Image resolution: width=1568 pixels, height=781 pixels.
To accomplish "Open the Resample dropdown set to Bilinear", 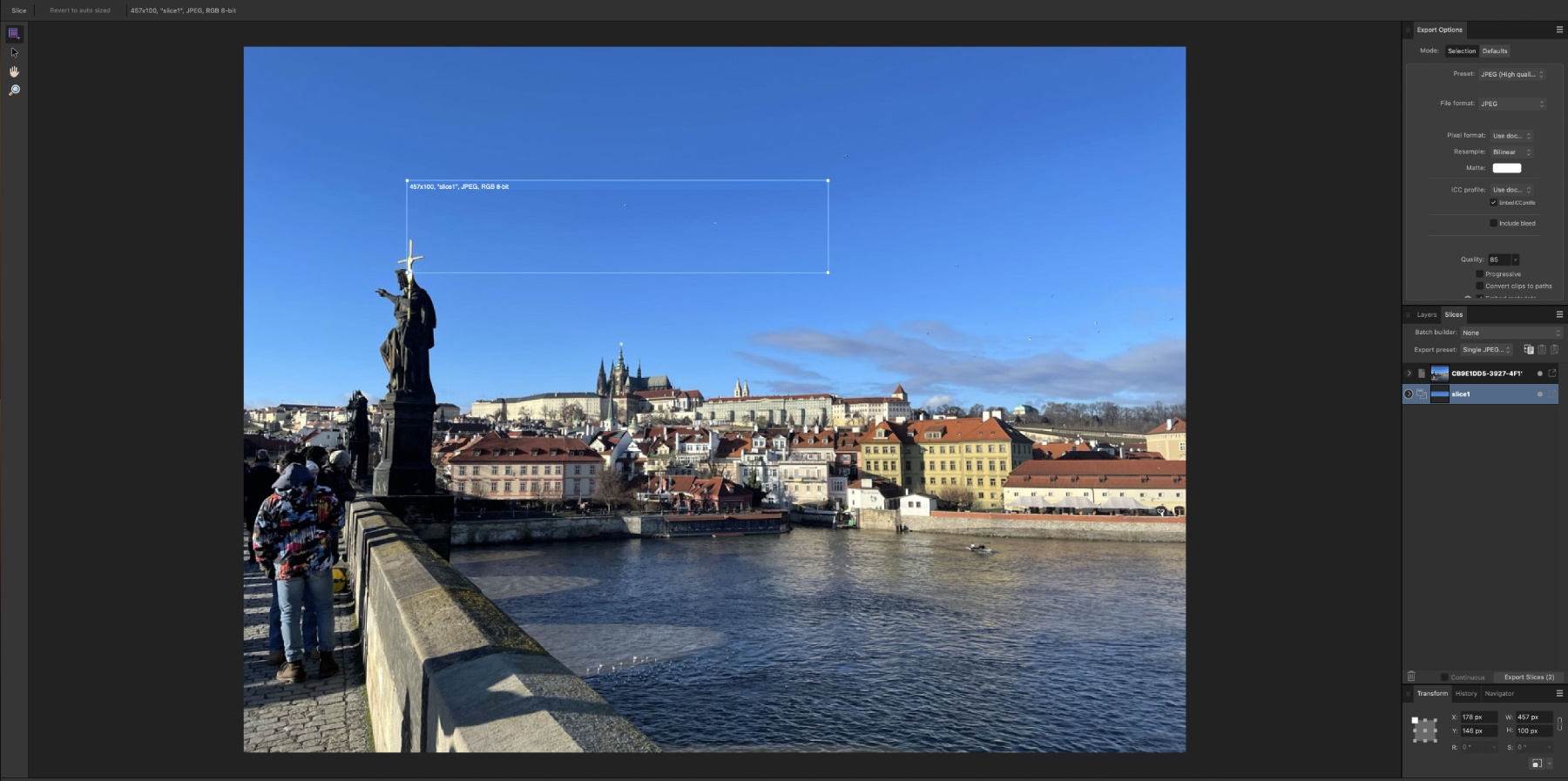I will (1511, 152).
